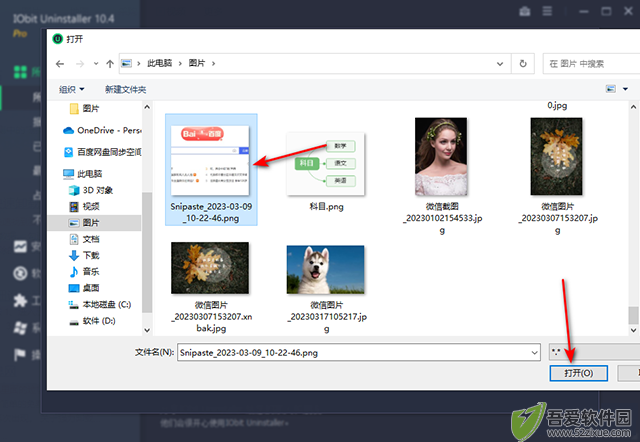The width and height of the screenshot is (640, 442).
Task: Focus the 在 图片 中搜索 search box
Action: [592, 64]
